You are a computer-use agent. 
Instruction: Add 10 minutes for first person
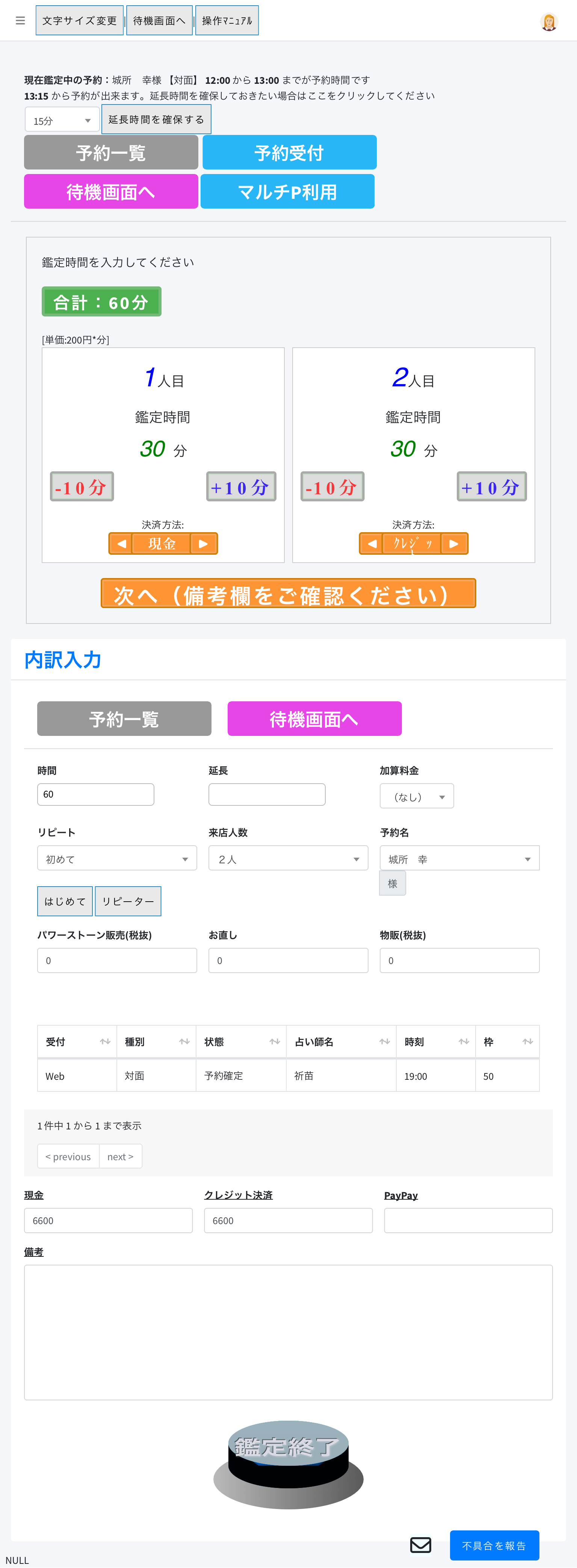[x=241, y=487]
